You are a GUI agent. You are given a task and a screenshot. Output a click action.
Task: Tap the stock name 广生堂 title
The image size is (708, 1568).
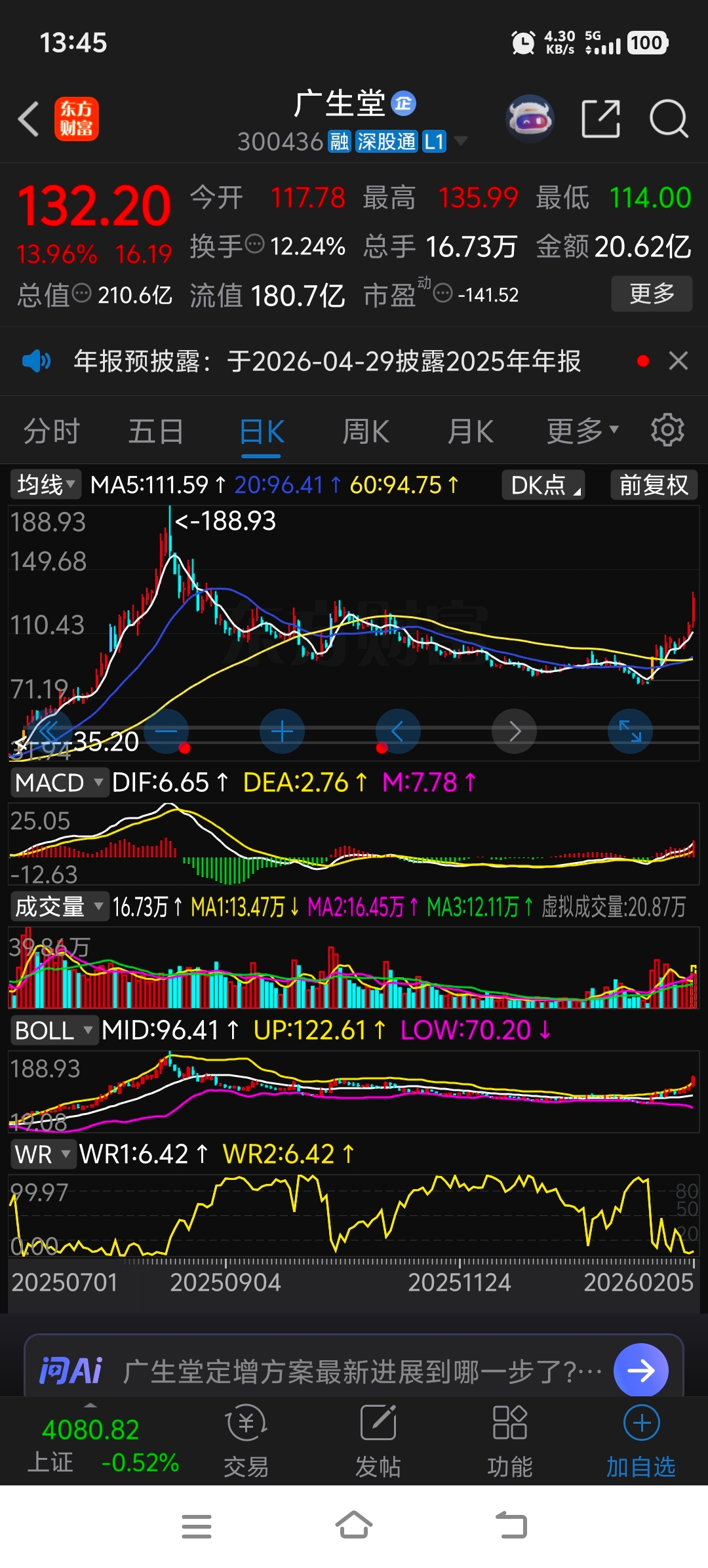coord(339,103)
